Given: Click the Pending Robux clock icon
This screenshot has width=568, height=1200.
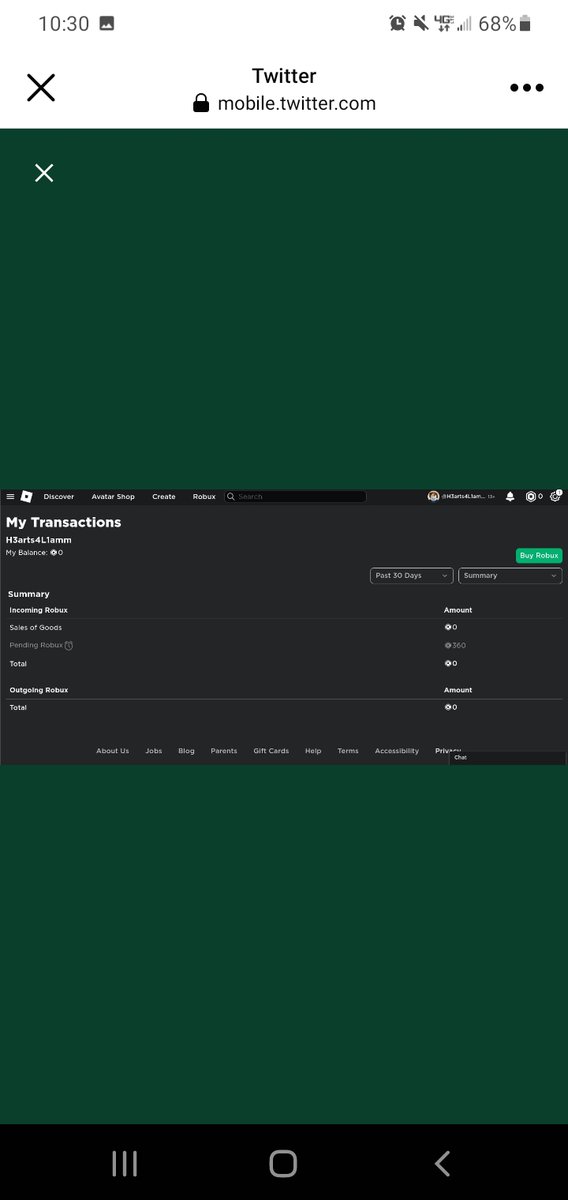Looking at the screenshot, I should coord(69,646).
